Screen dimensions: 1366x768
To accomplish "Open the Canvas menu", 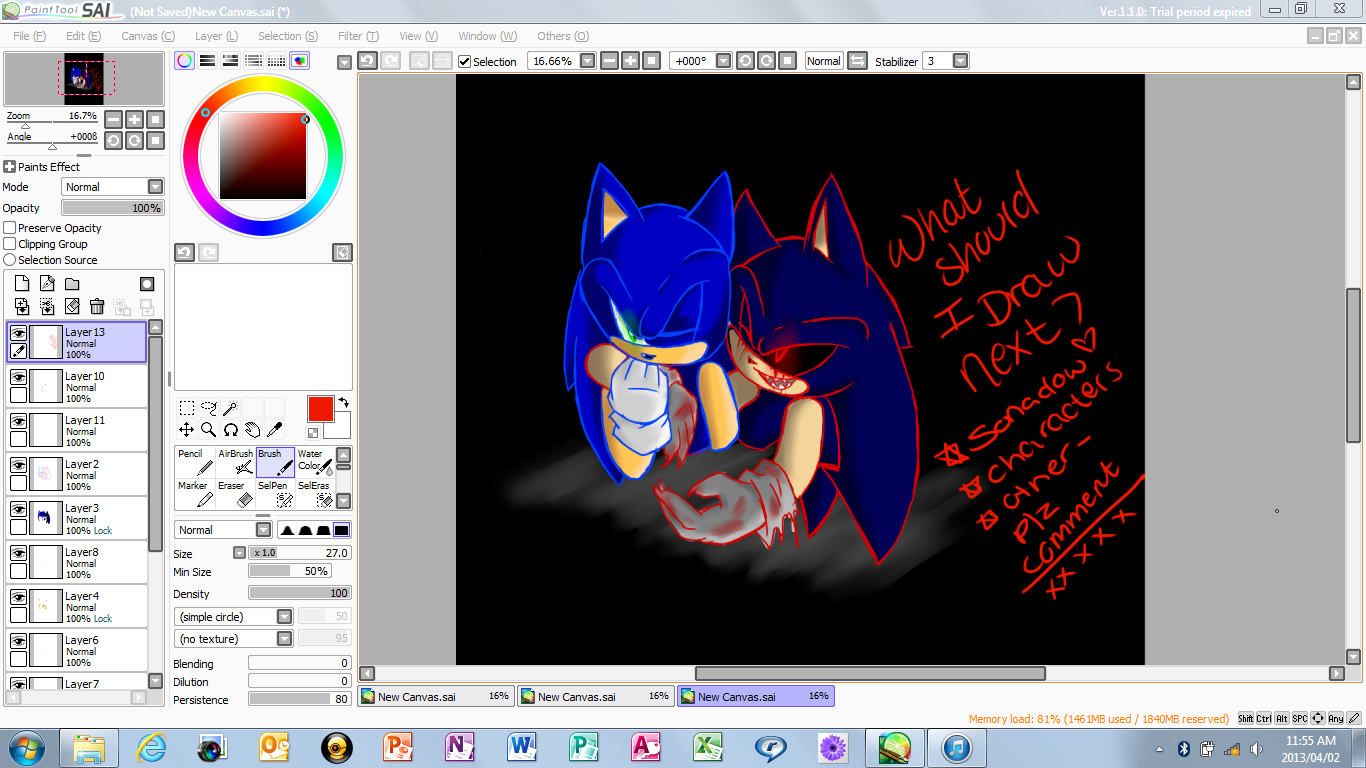I will point(147,36).
